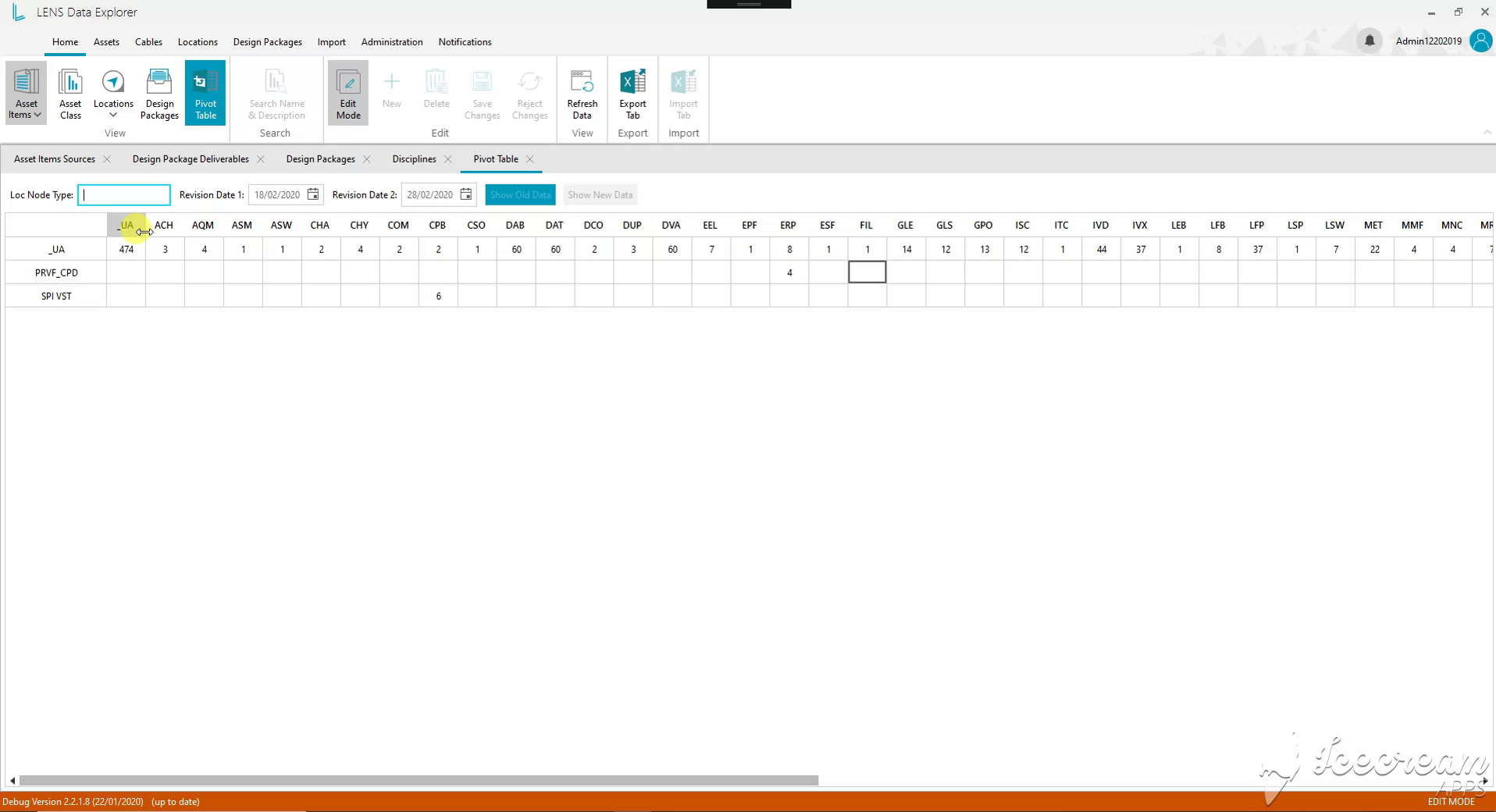Close the Disciplines tab

(x=448, y=159)
